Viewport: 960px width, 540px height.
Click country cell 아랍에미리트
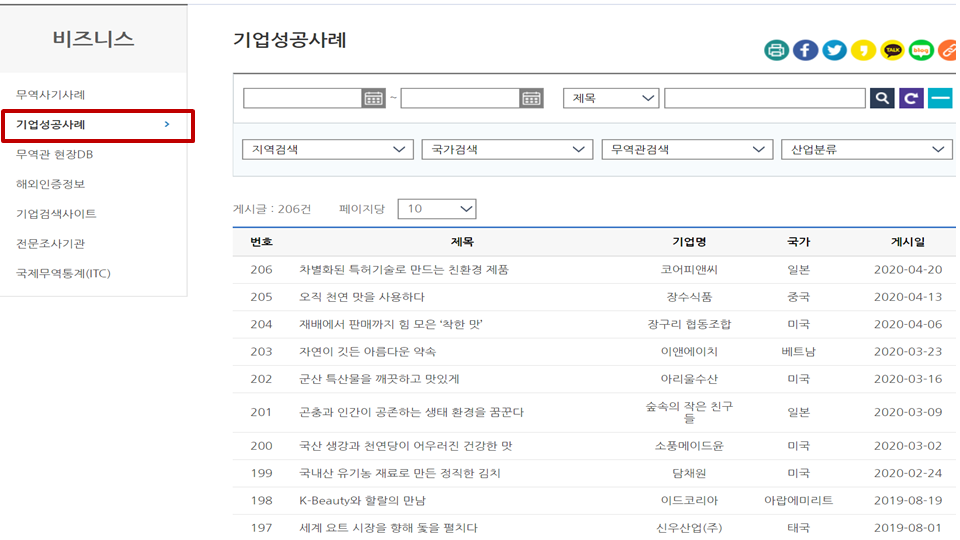[798, 500]
